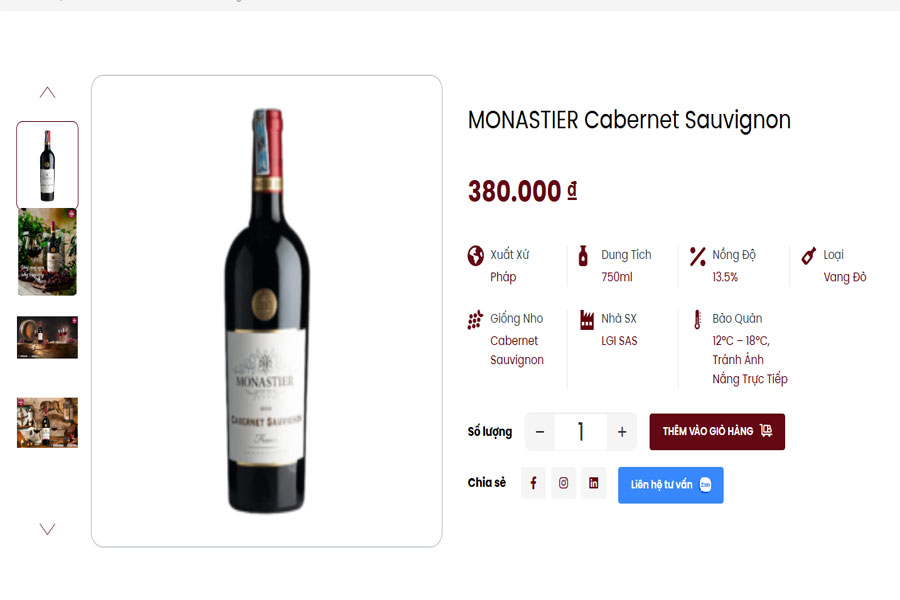Click the globe origin icon
The width and height of the screenshot is (900, 600).
[x=476, y=256]
